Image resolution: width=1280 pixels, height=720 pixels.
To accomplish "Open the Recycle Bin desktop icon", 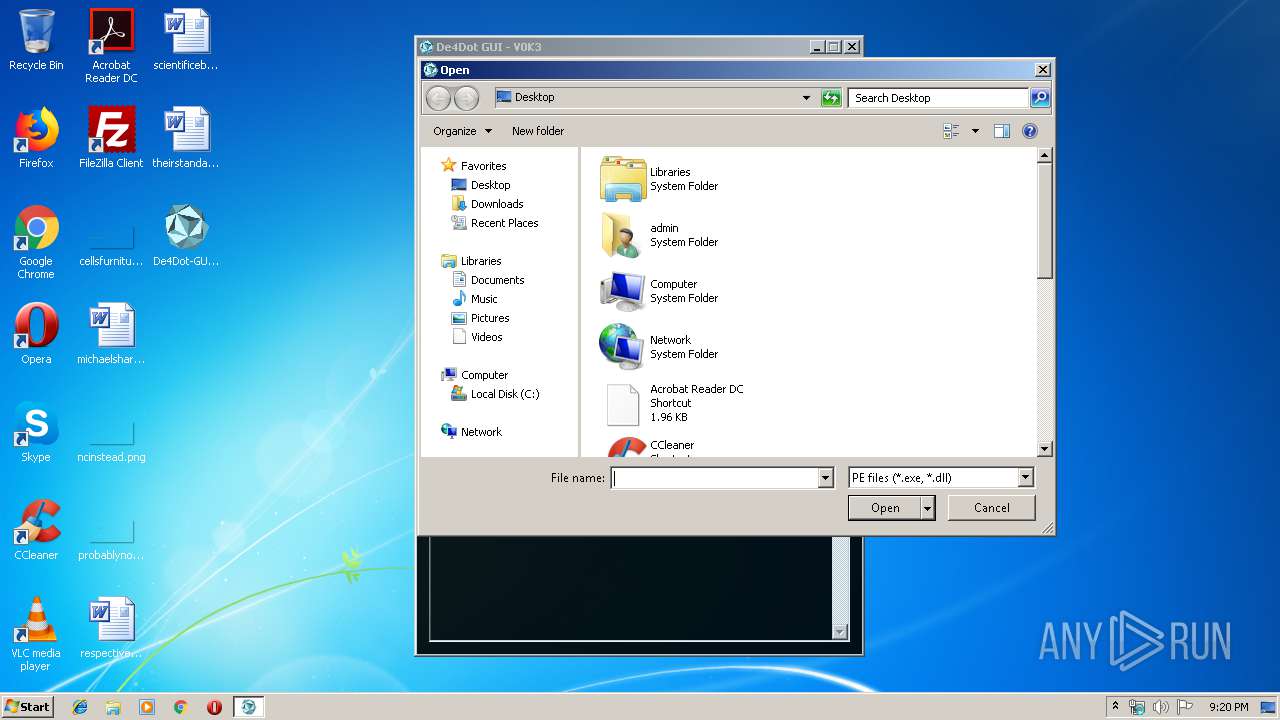I will [36, 40].
